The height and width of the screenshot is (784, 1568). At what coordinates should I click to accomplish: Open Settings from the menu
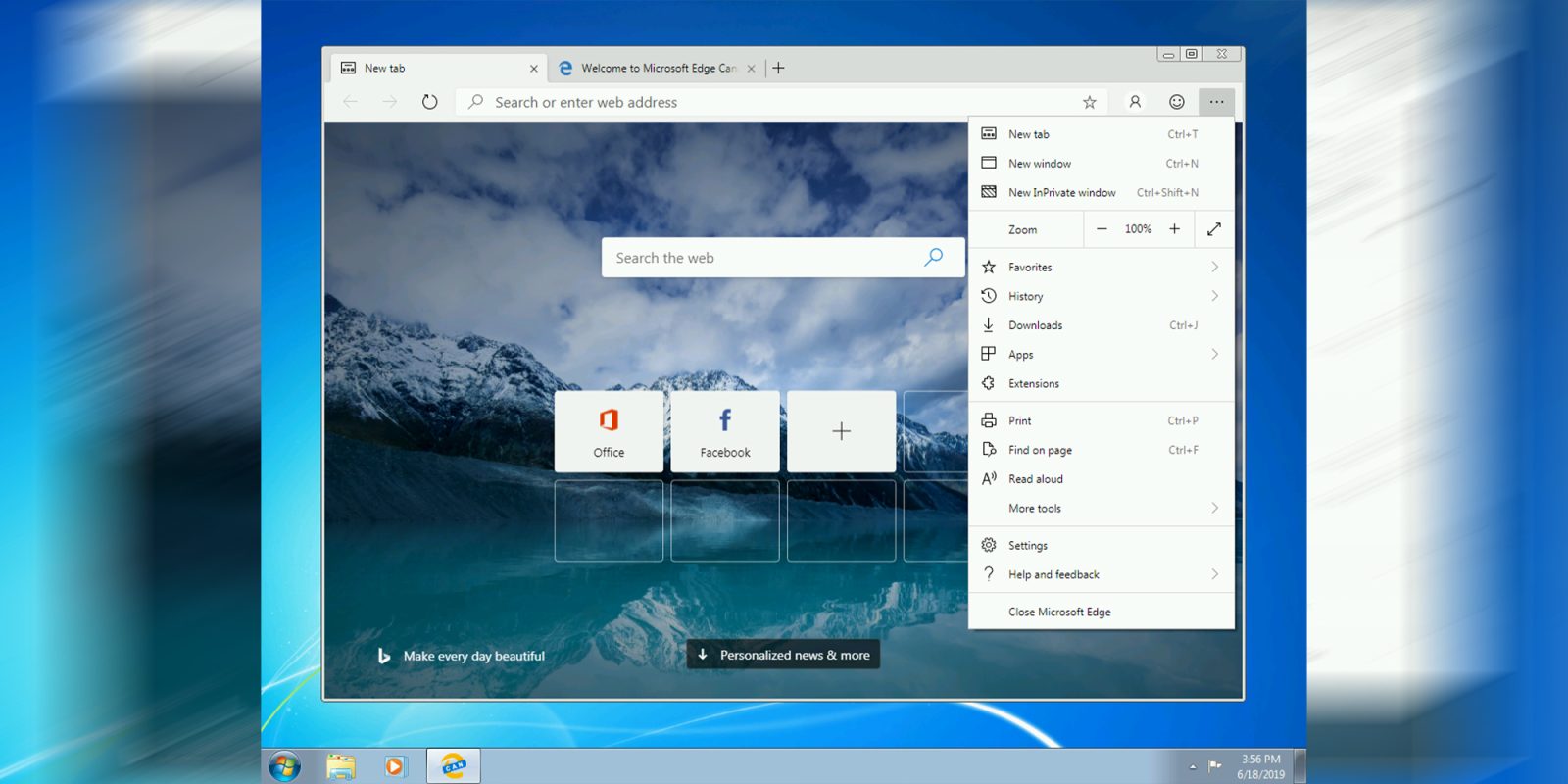click(x=1028, y=546)
